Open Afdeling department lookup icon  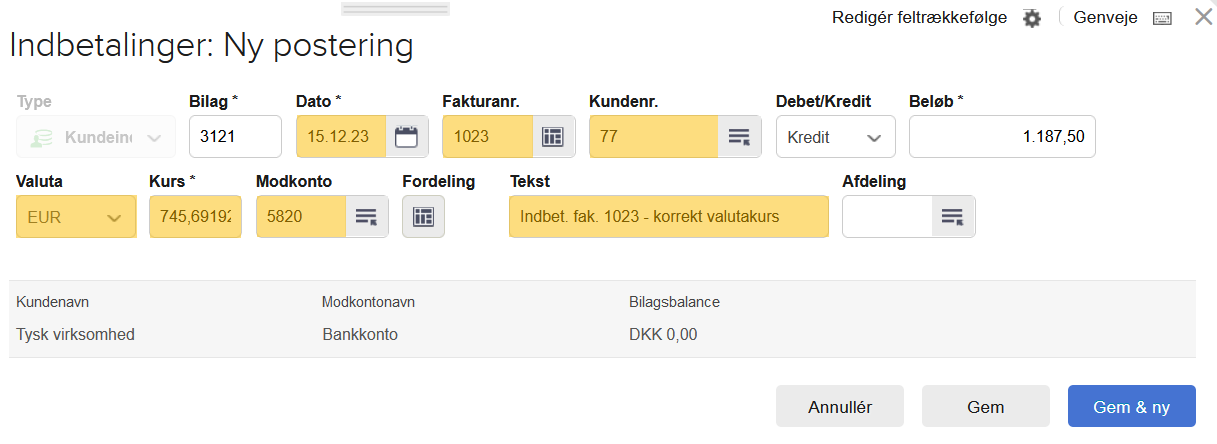pyautogui.click(x=952, y=216)
